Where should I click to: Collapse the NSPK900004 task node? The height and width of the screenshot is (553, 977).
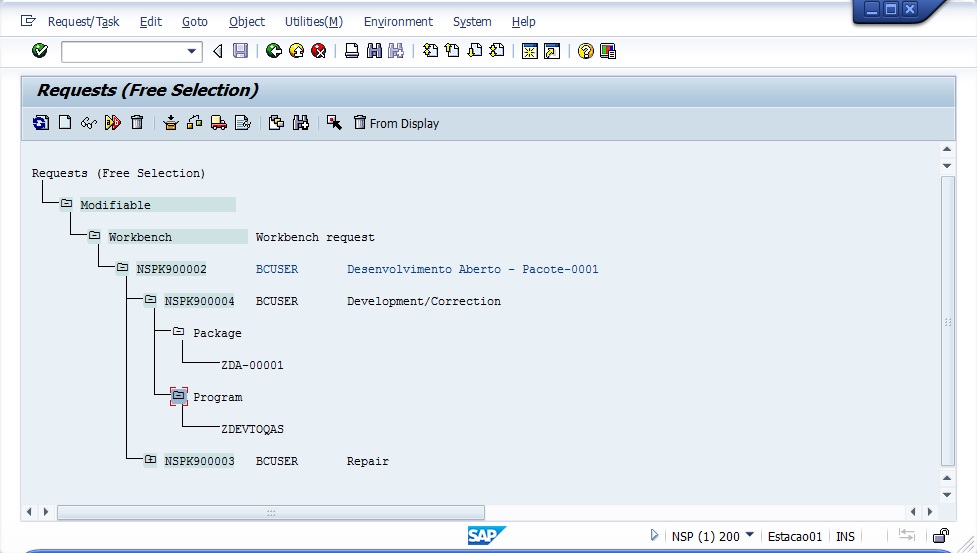(150, 300)
